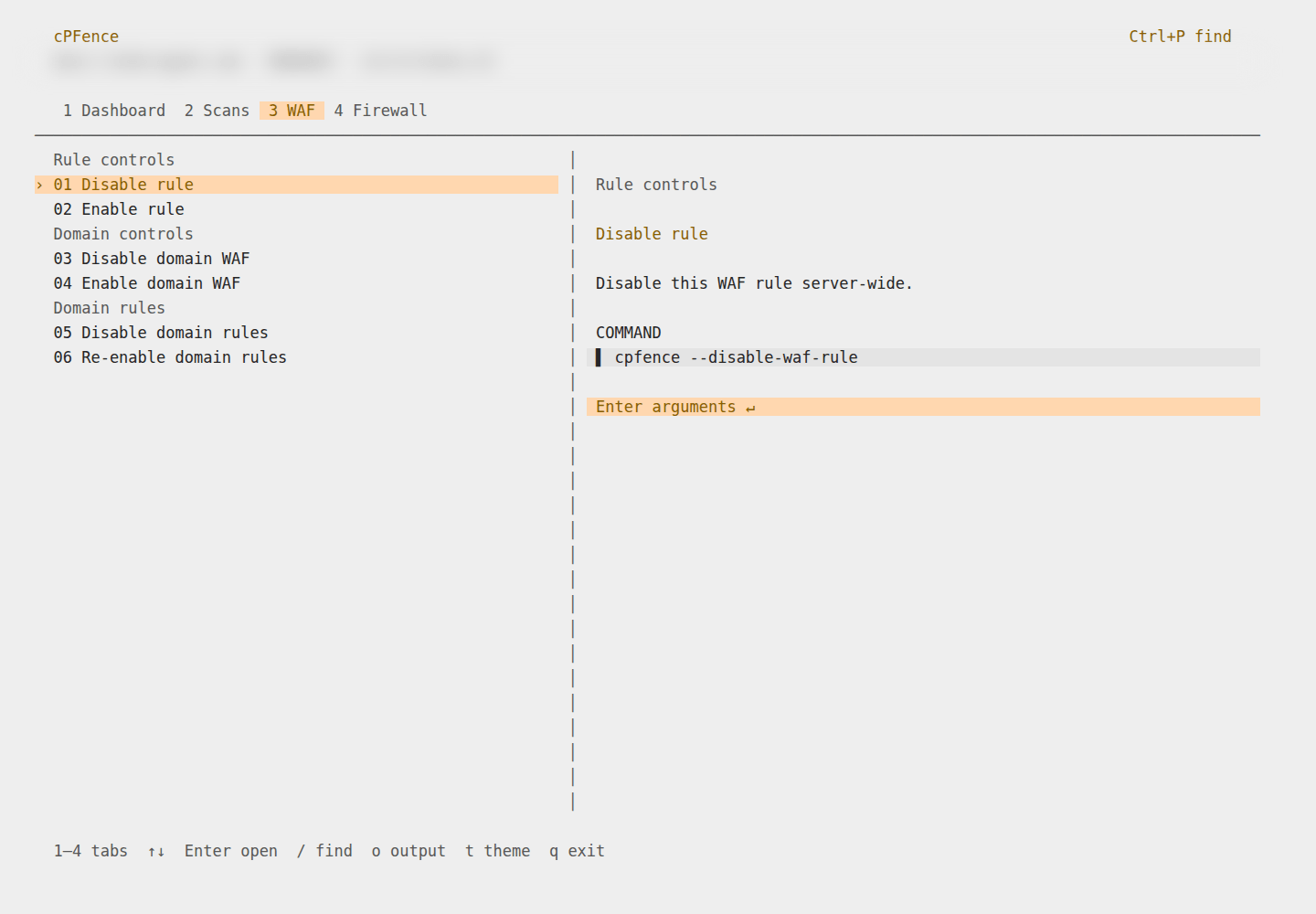Click the Disable rule title in detail pane
The width and height of the screenshot is (1316, 914).
(x=652, y=234)
